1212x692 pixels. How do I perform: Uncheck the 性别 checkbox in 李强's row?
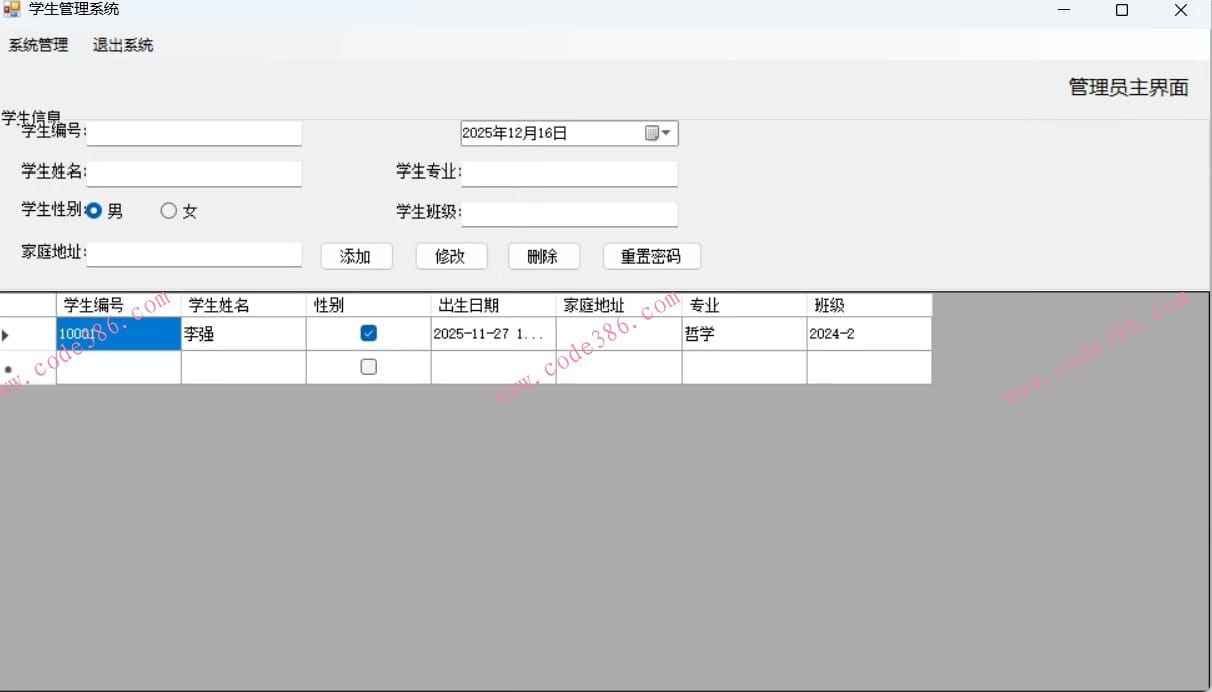[x=368, y=332]
